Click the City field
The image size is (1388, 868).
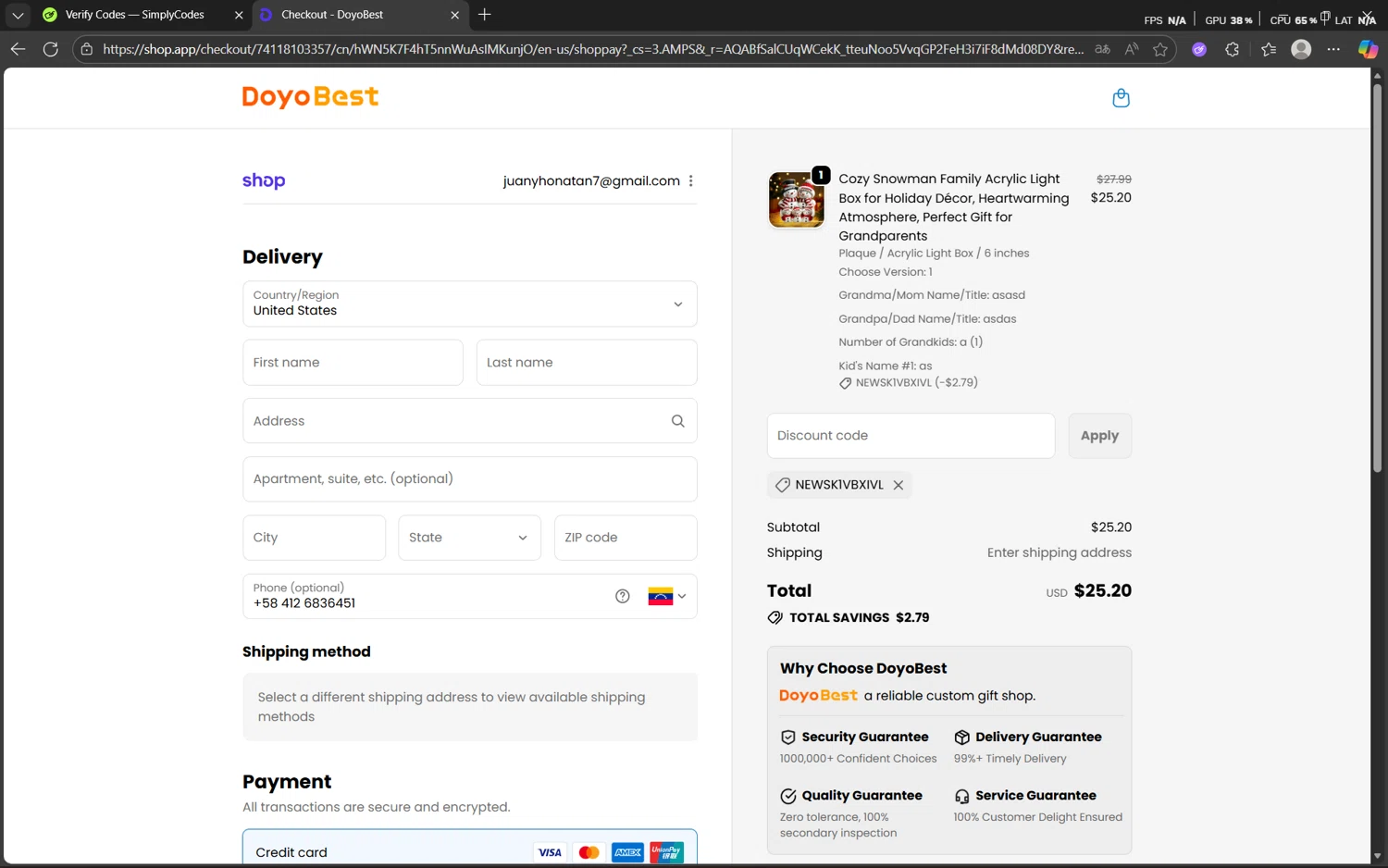pyautogui.click(x=314, y=538)
